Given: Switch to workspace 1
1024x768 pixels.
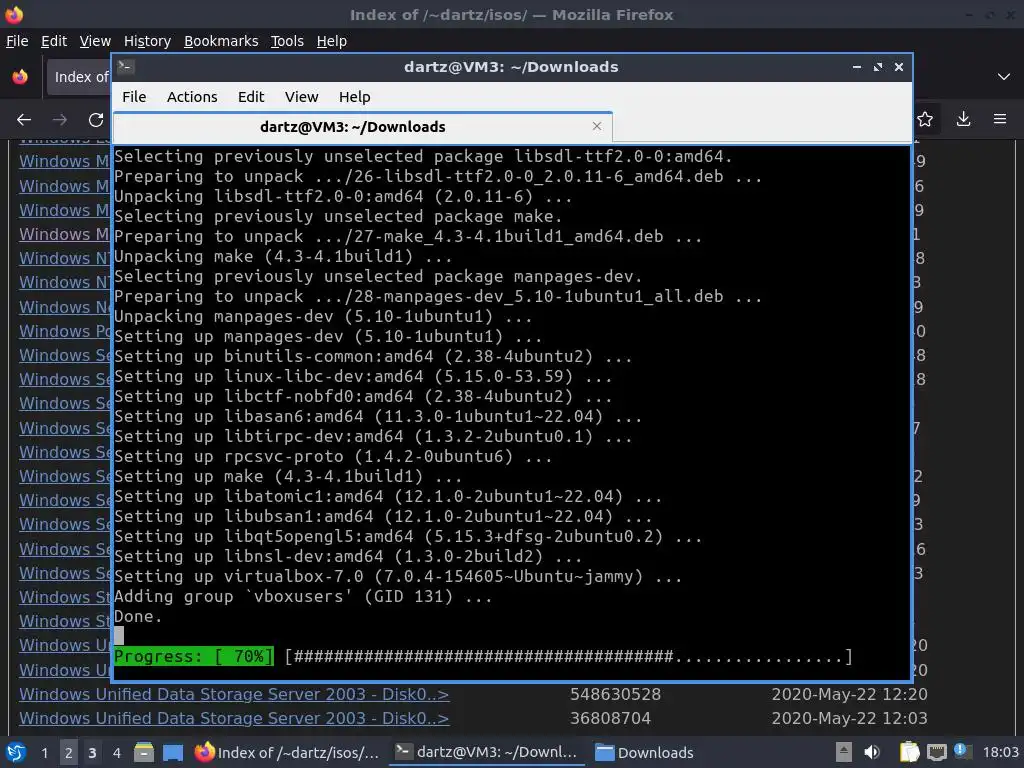Looking at the screenshot, I should coord(44,753).
